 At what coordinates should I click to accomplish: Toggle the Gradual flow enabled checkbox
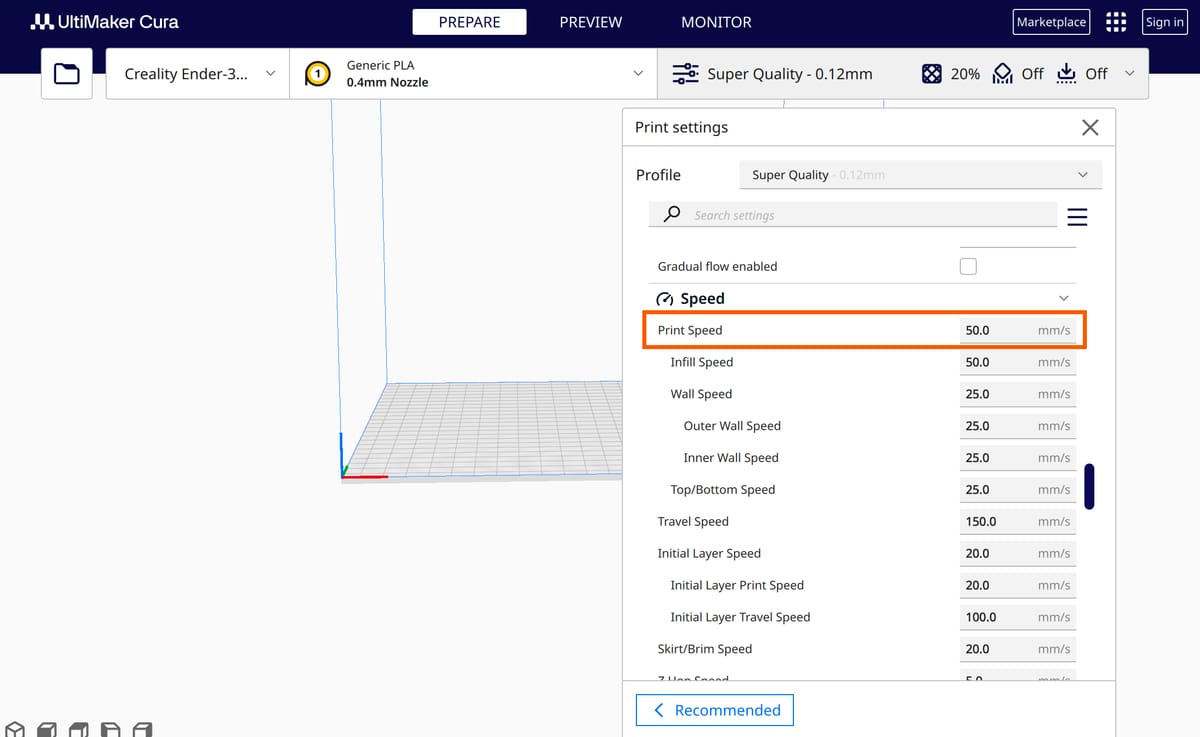point(968,266)
